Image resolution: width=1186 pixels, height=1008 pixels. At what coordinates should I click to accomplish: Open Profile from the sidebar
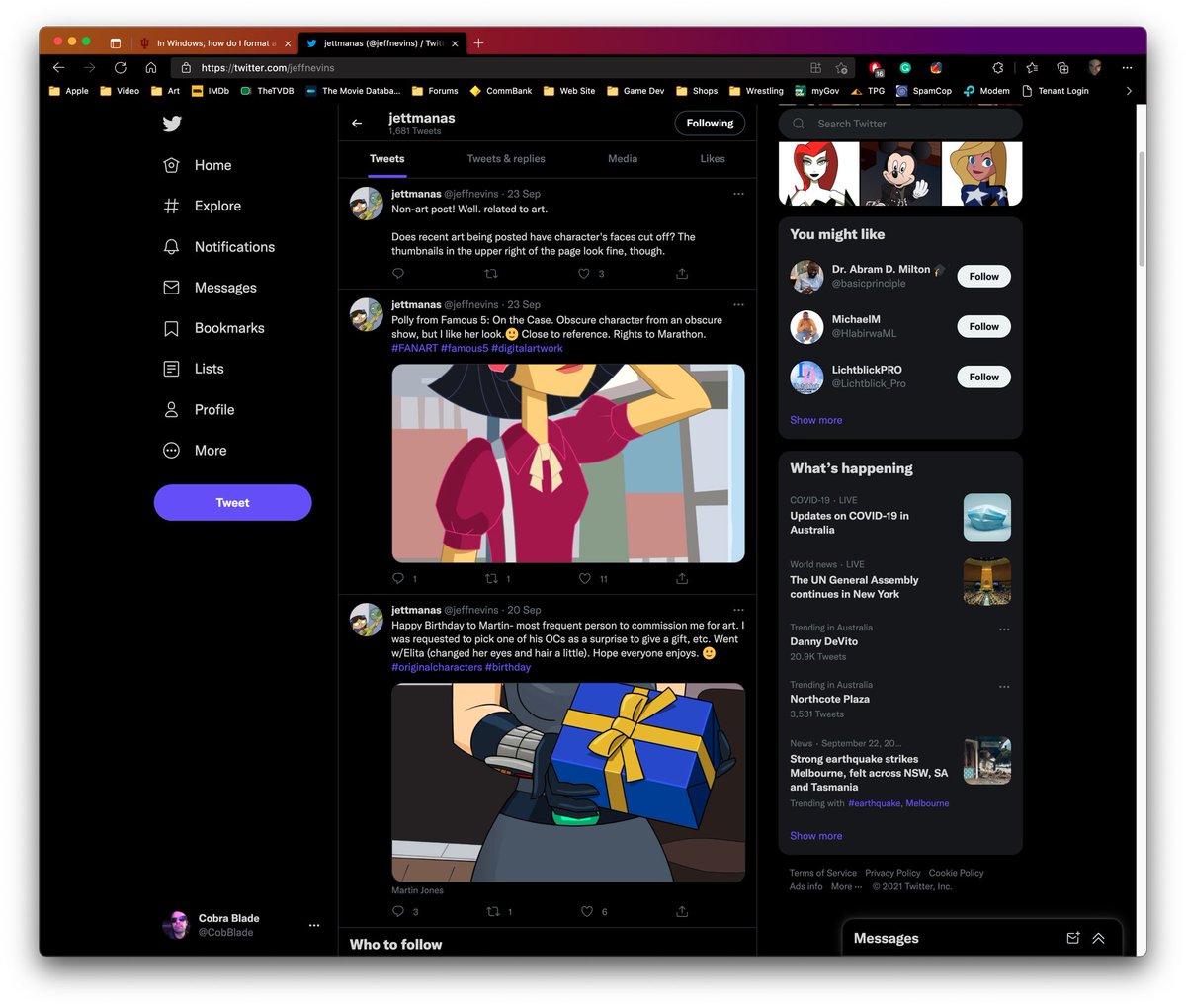point(199,409)
